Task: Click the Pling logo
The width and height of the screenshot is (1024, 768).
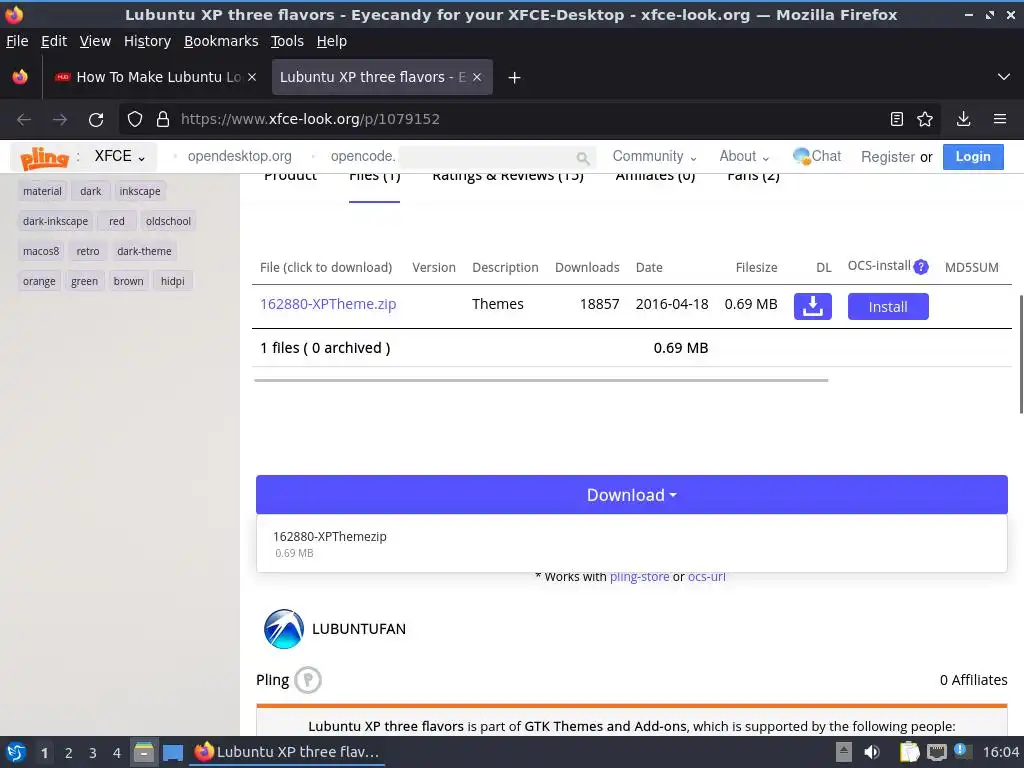Action: (44, 157)
